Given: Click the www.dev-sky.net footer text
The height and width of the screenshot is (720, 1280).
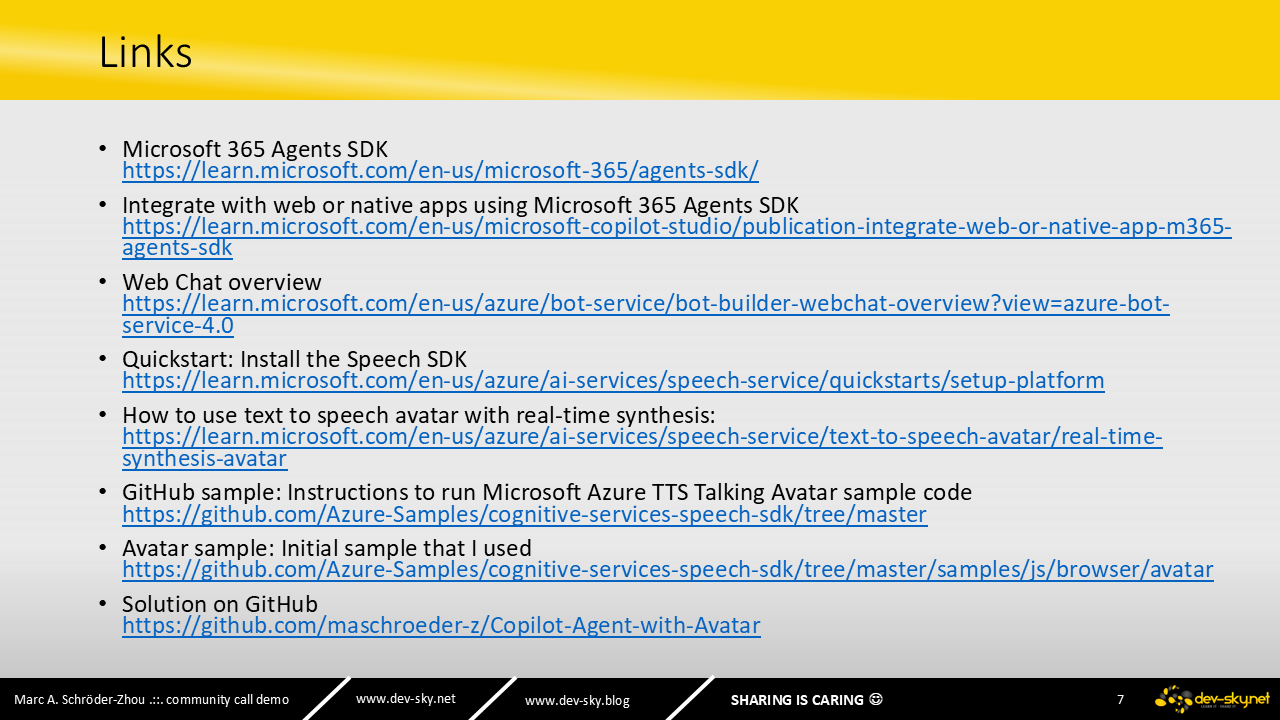Looking at the screenshot, I should (405, 699).
